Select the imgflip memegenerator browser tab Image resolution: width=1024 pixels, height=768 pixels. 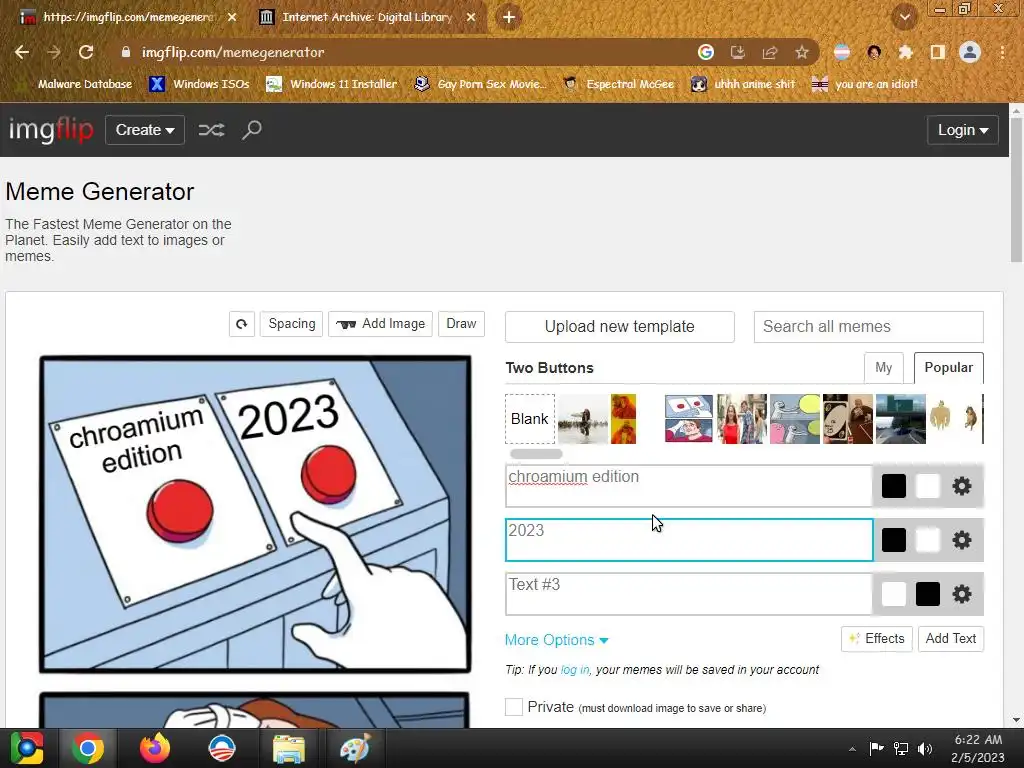tap(127, 17)
